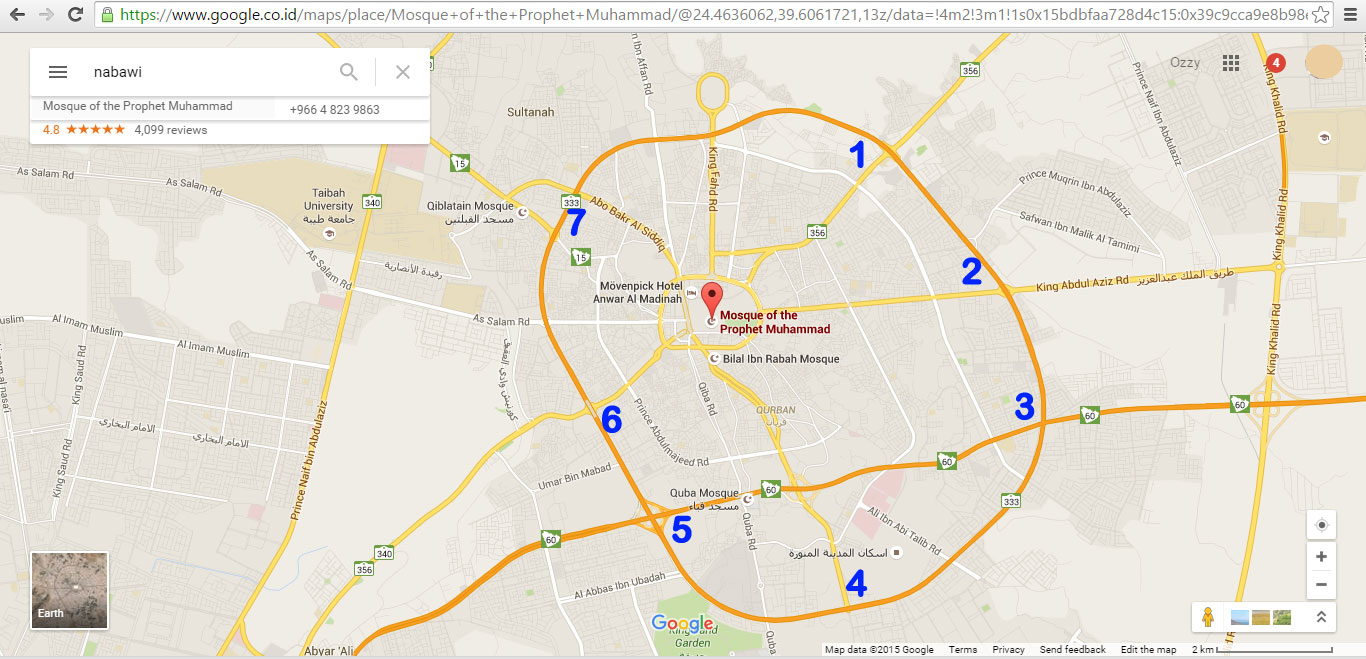1366x659 pixels.
Task: Click the Terms link at bottom
Action: 963,650
